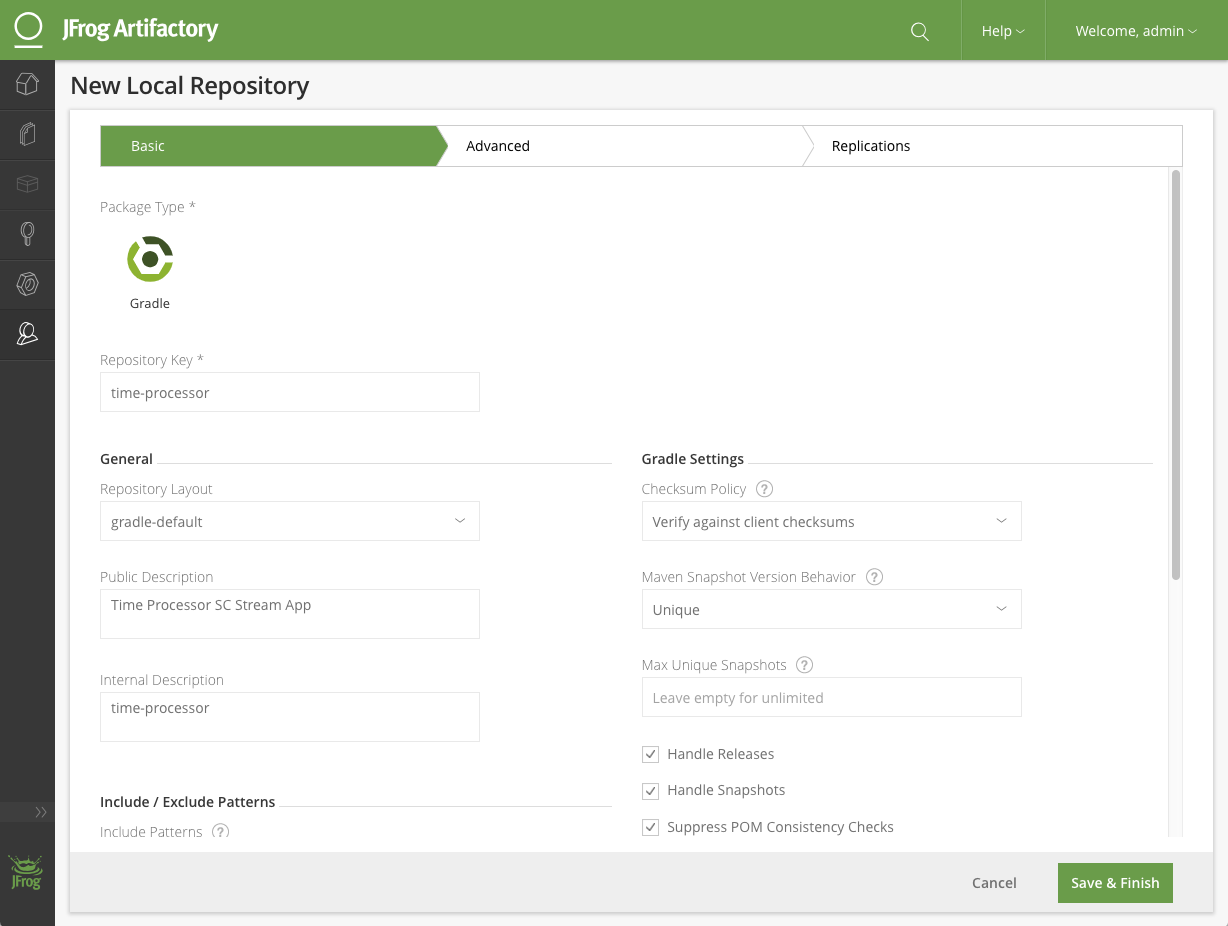
Task: Open Artifacts icon in sidebar
Action: 27,134
